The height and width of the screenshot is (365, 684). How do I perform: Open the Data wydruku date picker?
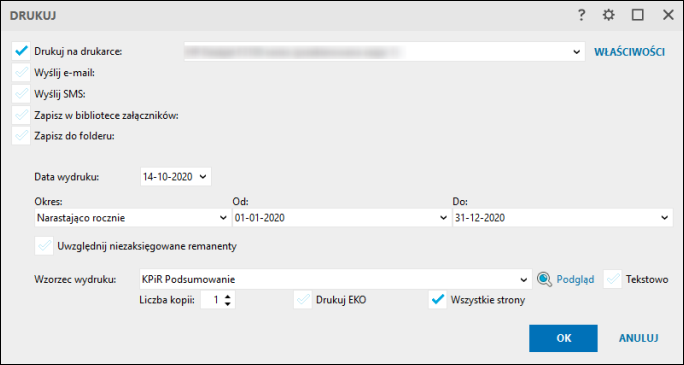click(x=176, y=177)
